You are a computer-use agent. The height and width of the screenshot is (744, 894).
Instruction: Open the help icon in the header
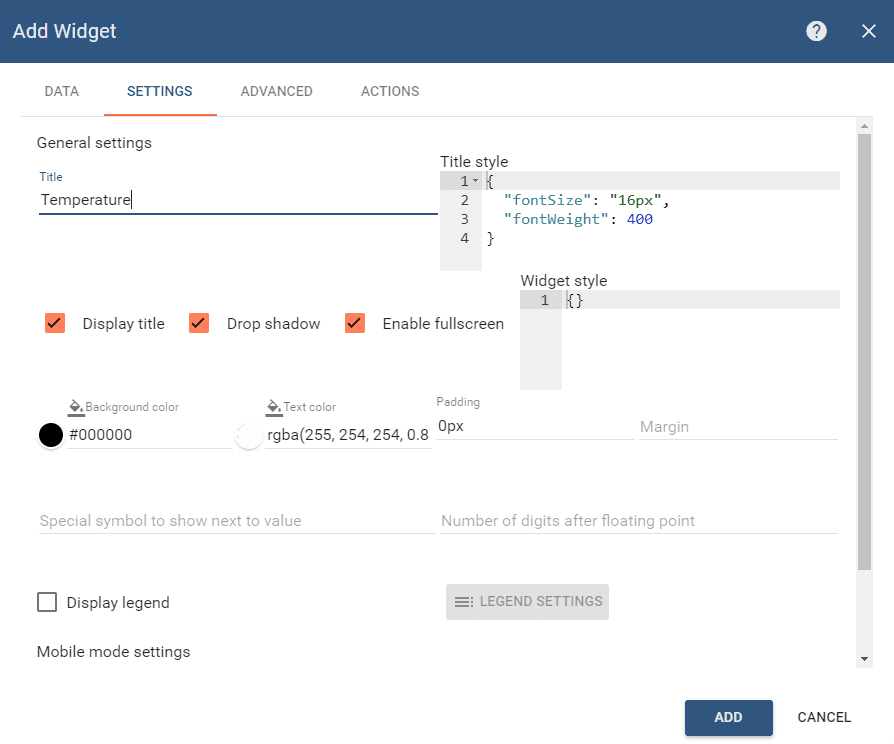pyautogui.click(x=816, y=31)
